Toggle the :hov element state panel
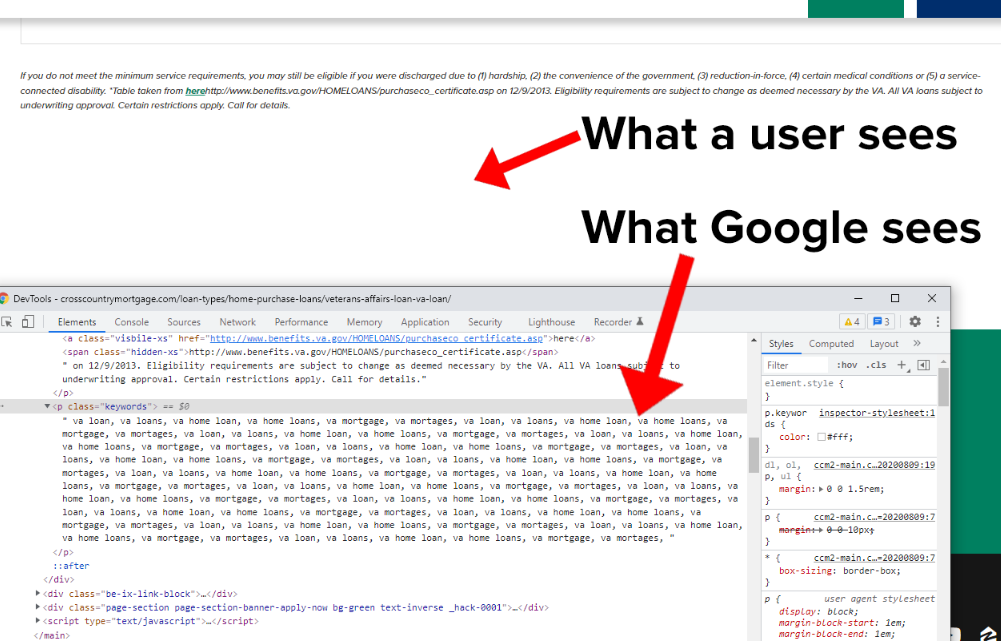 847,365
